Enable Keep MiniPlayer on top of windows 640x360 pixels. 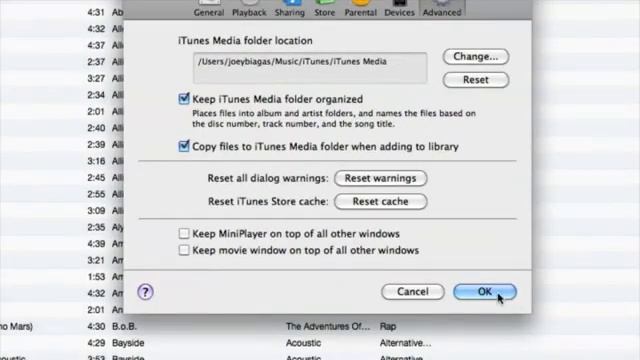pyautogui.click(x=184, y=233)
